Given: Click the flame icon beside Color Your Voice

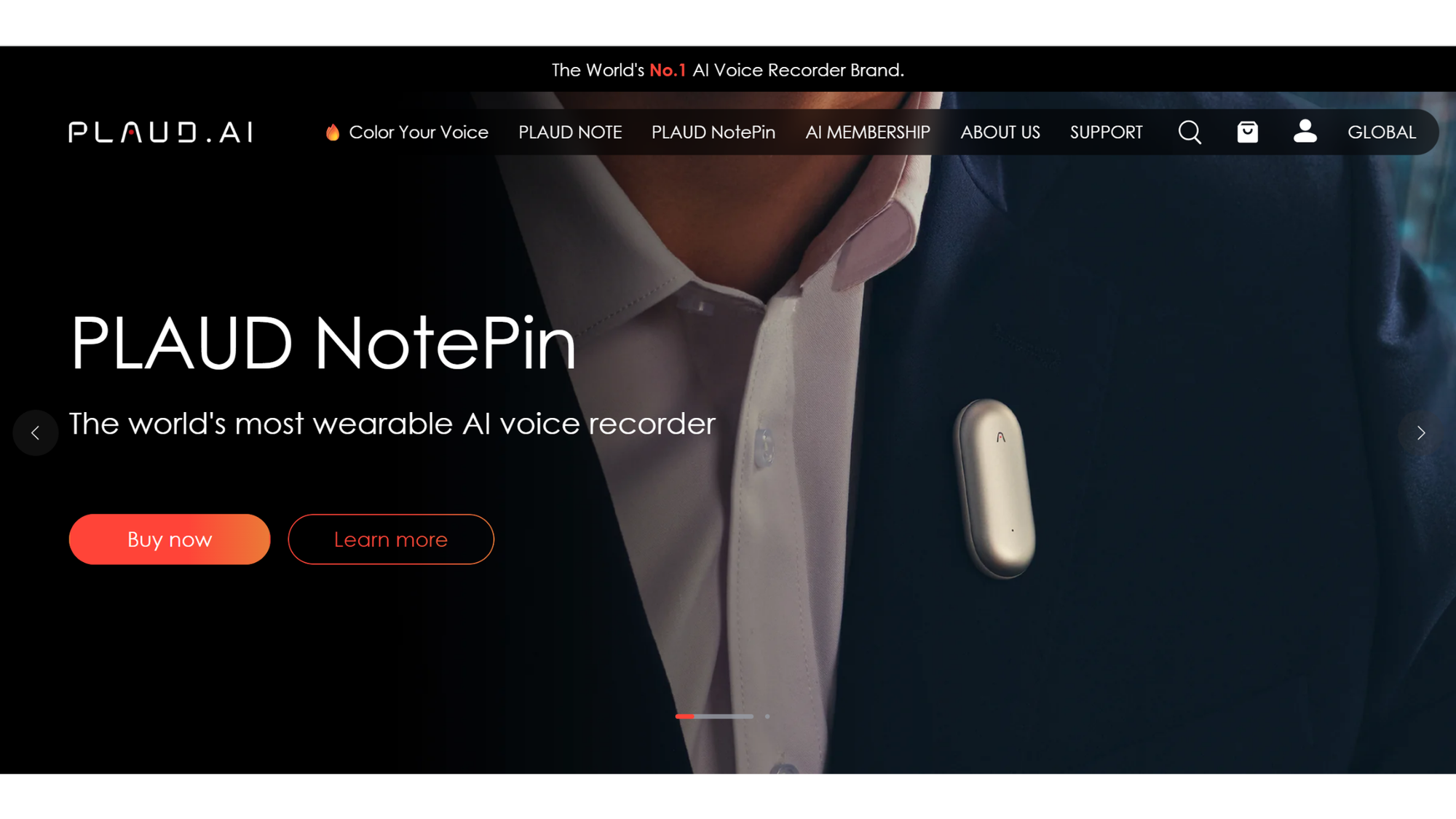Looking at the screenshot, I should pos(333,132).
